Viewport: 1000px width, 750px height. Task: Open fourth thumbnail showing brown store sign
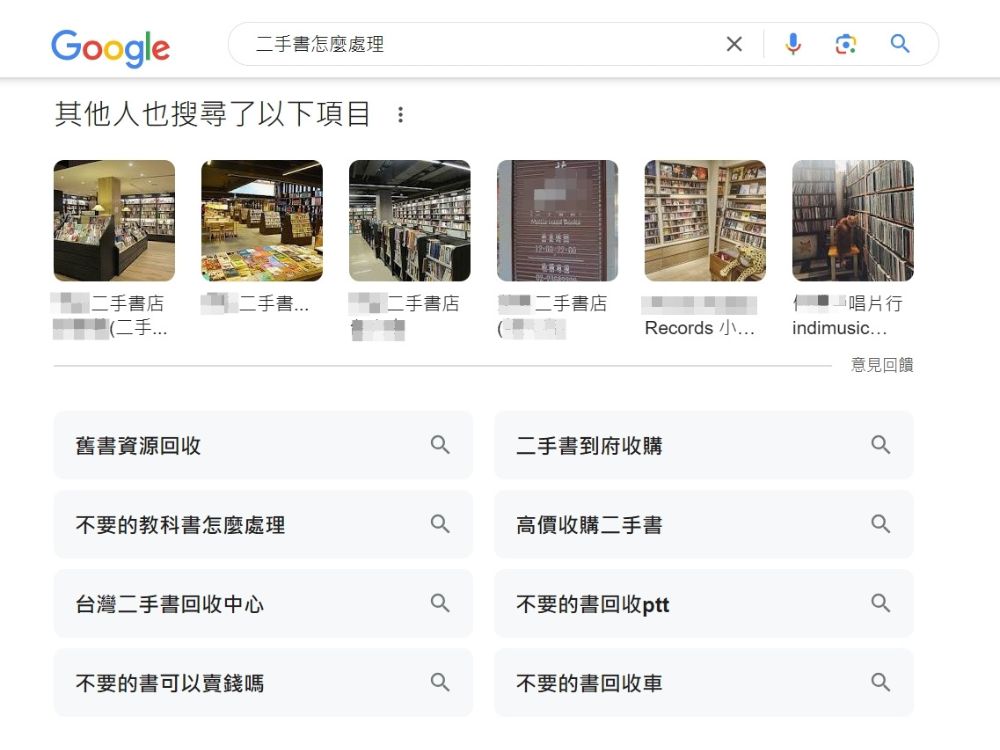click(557, 221)
